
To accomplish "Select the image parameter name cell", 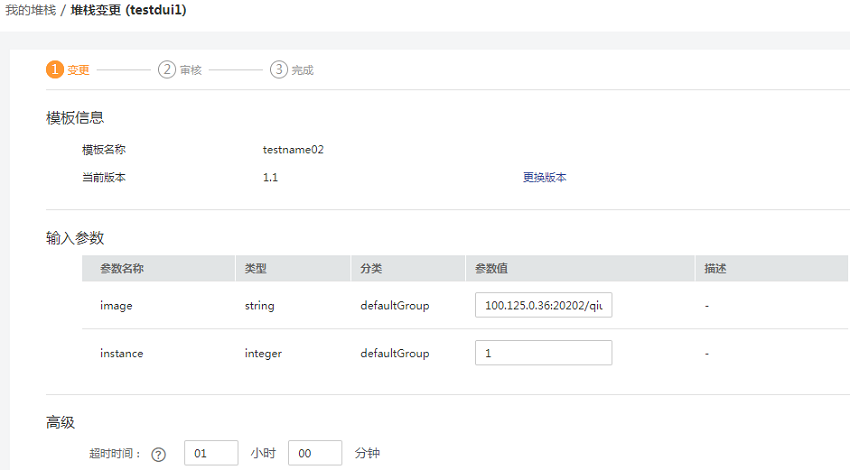I will [116, 306].
